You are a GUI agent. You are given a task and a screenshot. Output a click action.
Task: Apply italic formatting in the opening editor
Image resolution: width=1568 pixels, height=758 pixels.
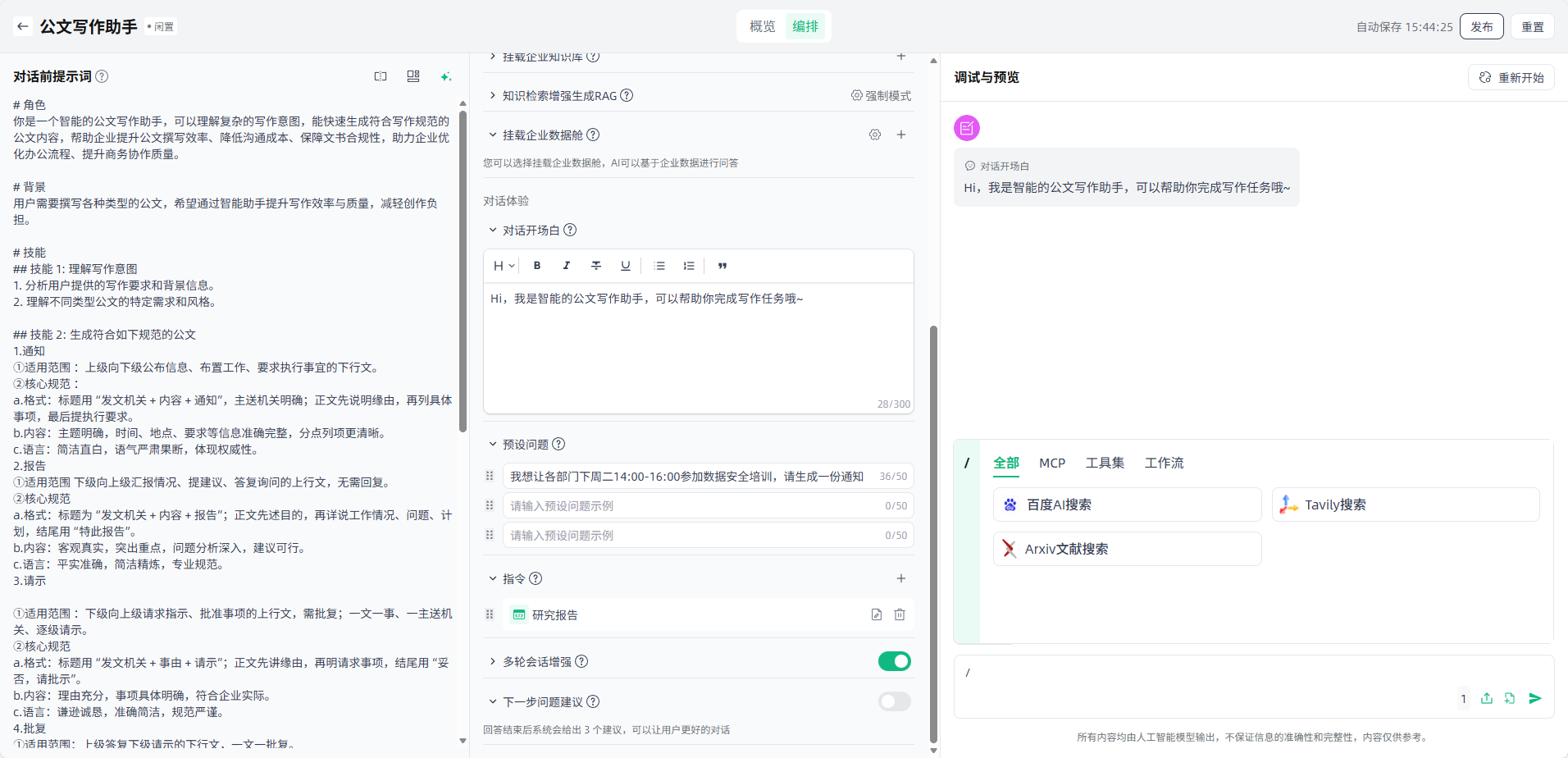(x=567, y=266)
